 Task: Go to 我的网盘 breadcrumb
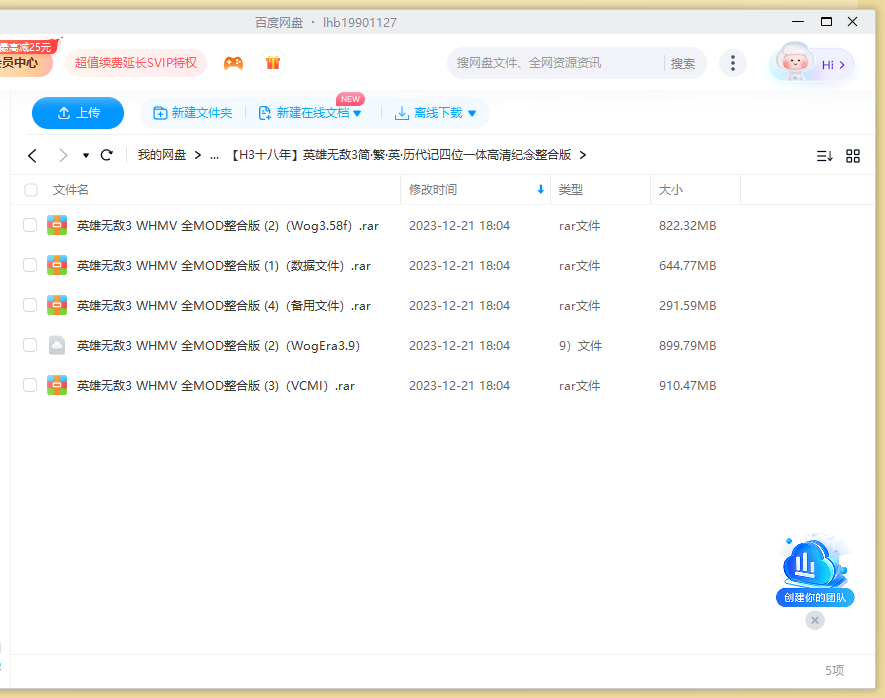tap(162, 155)
